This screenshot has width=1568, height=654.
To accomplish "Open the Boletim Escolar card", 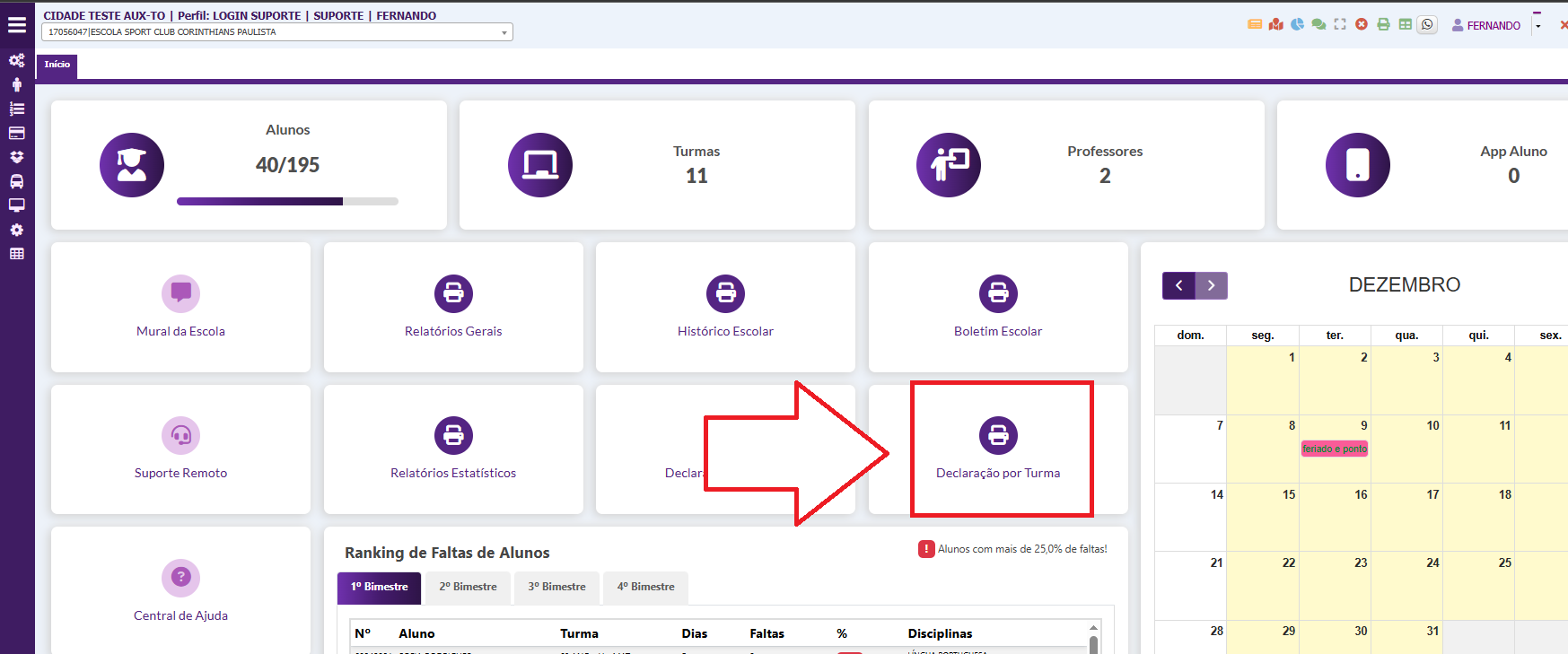I will click(x=998, y=307).
